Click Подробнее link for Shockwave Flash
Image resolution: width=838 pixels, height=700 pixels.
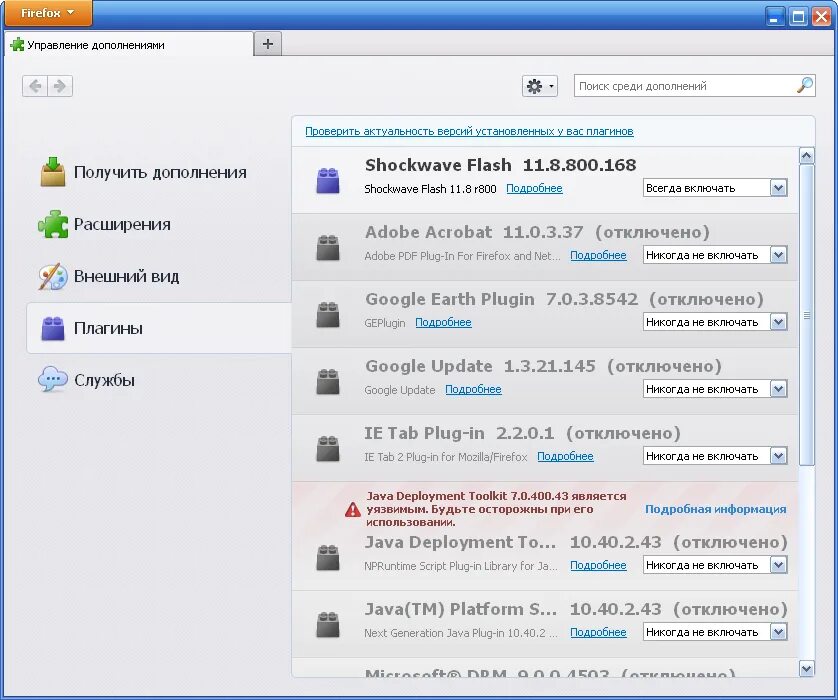click(534, 189)
